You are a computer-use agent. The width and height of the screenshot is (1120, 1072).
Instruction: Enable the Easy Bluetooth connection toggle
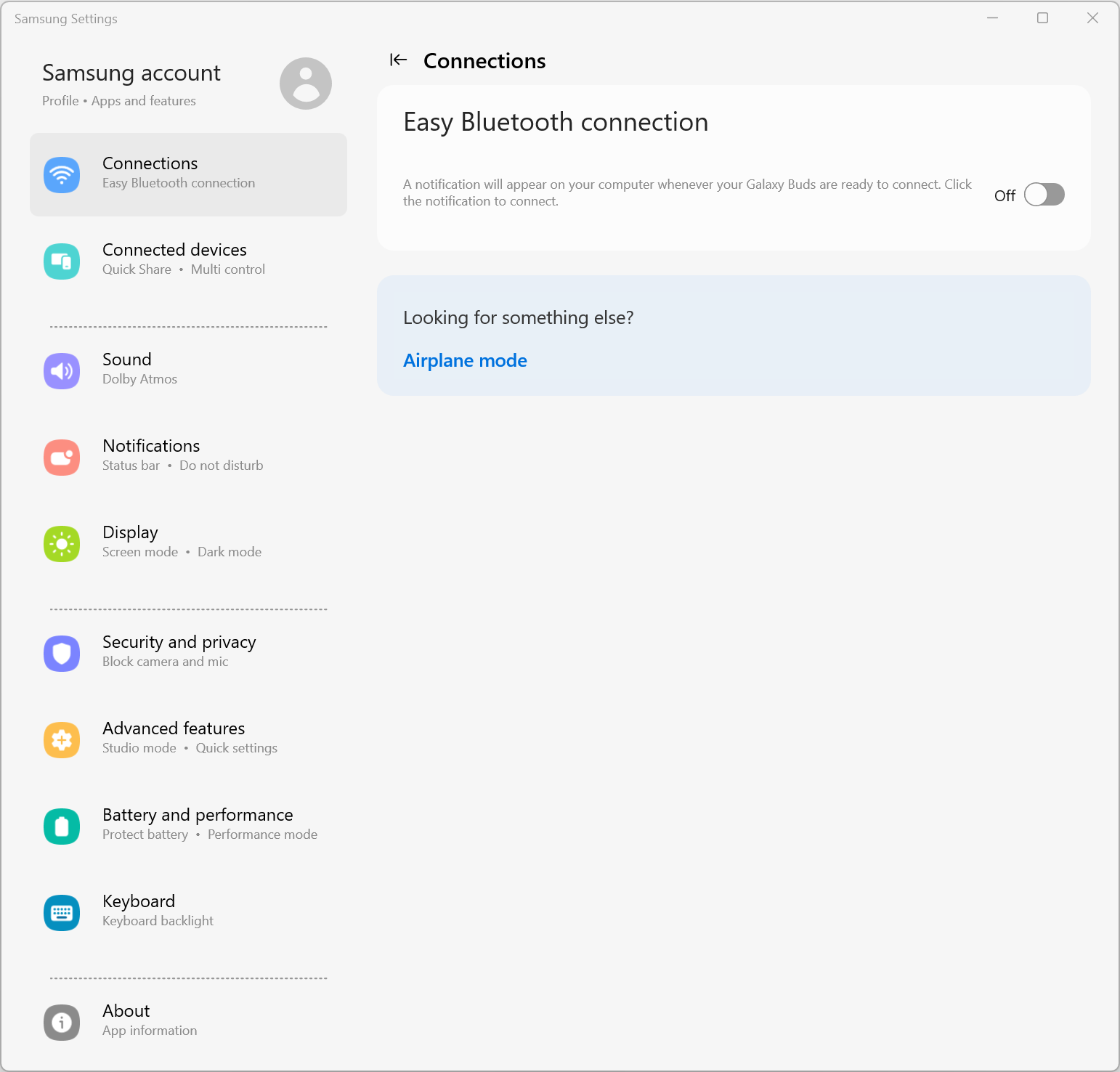click(1044, 195)
